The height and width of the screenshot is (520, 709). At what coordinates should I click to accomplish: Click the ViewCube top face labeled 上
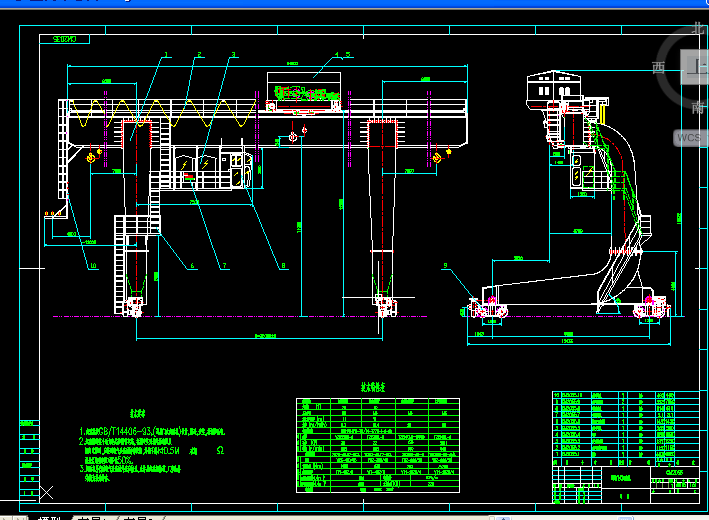(697, 68)
